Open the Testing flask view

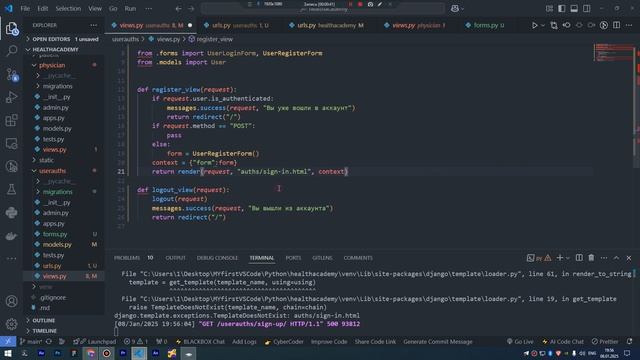[11, 189]
